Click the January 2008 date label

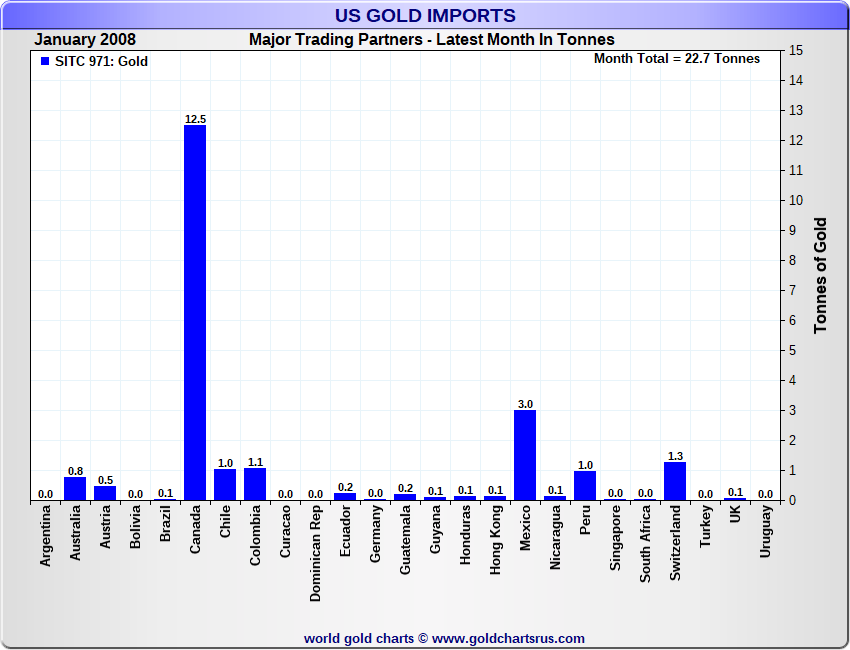85,40
